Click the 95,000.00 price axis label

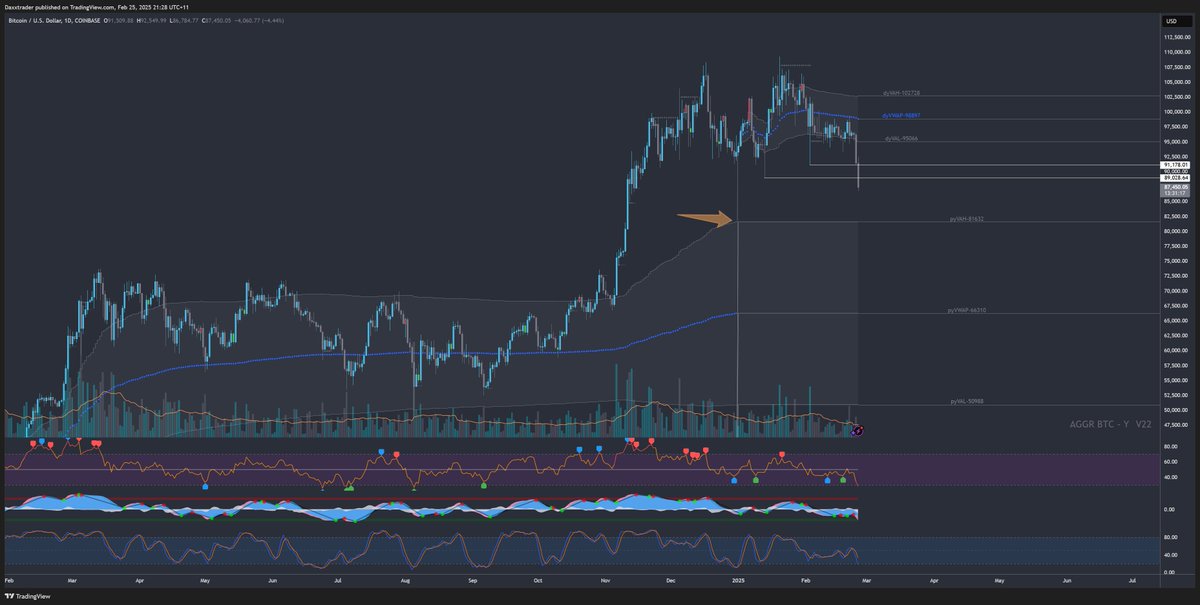point(1174,141)
